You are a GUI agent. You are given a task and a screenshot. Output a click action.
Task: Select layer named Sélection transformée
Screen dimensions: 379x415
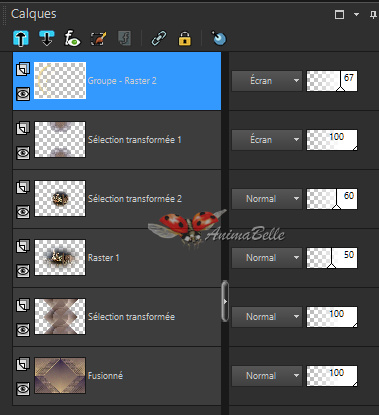click(x=131, y=317)
